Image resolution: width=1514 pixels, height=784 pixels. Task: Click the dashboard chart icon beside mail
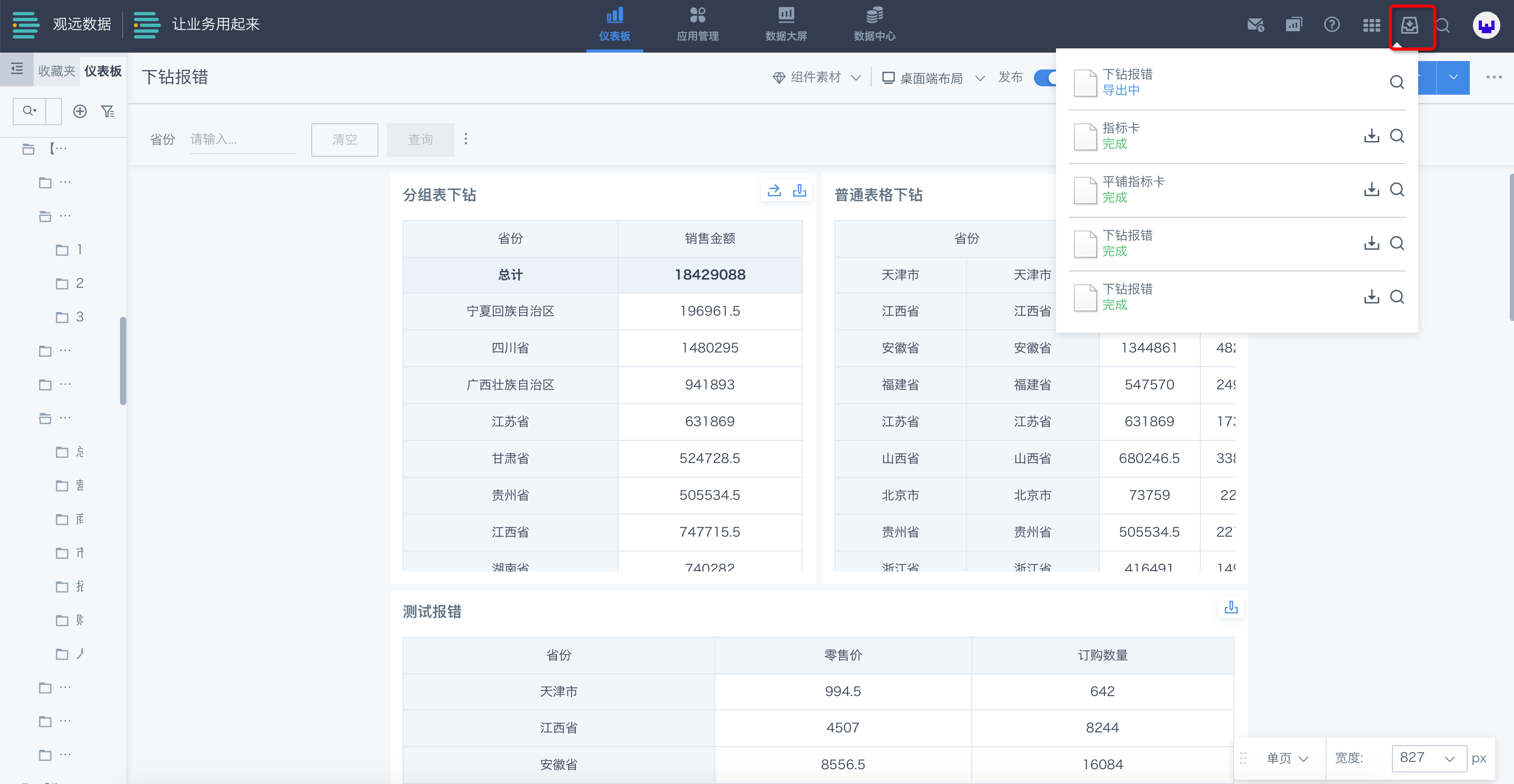[1293, 25]
